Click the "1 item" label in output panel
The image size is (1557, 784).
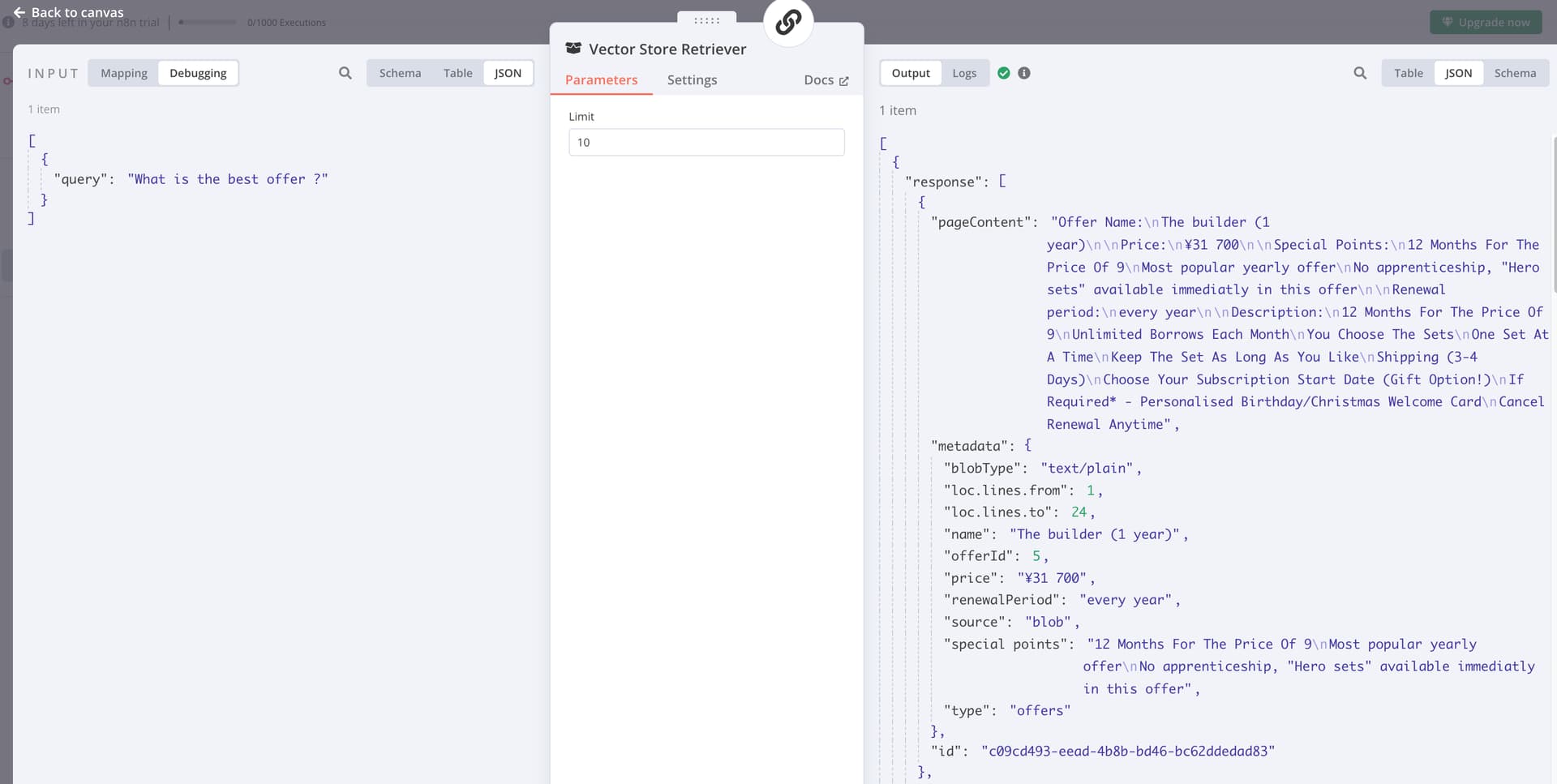click(898, 110)
